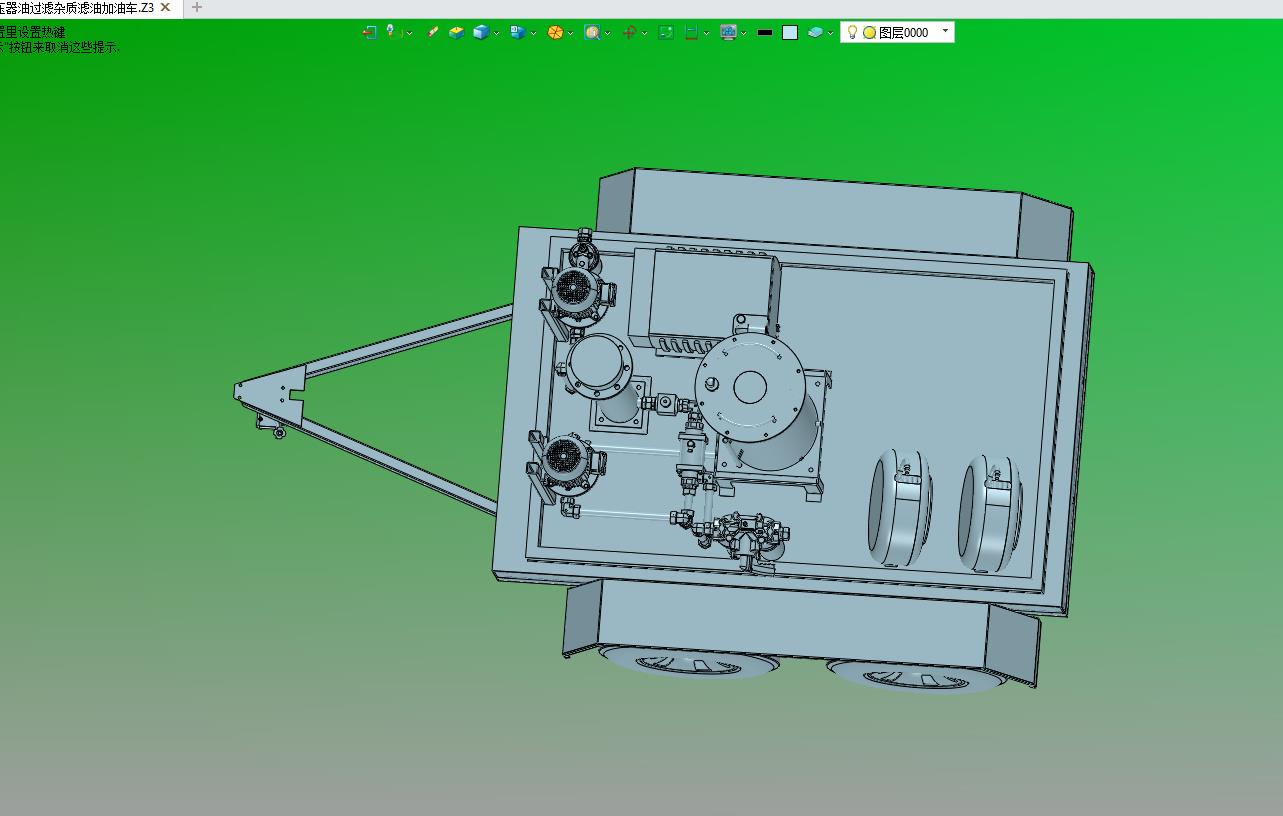Viewport: 1283px width, 816px height.
Task: Click the green square frame icon
Action: [666, 32]
